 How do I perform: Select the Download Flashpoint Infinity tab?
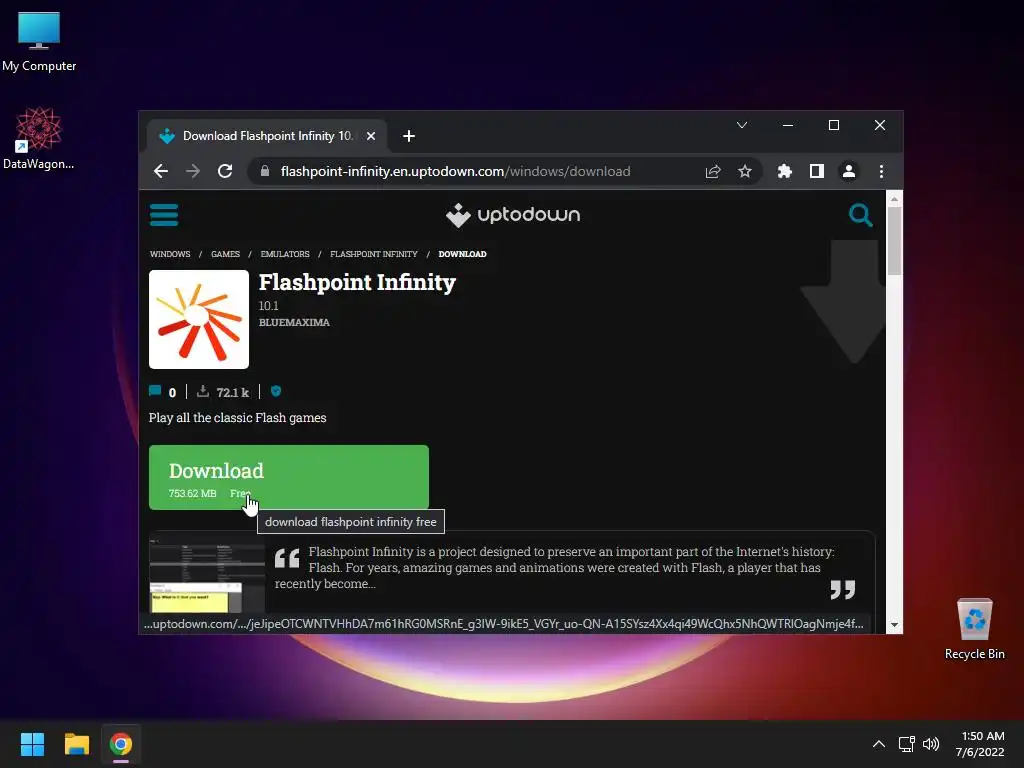(x=266, y=136)
